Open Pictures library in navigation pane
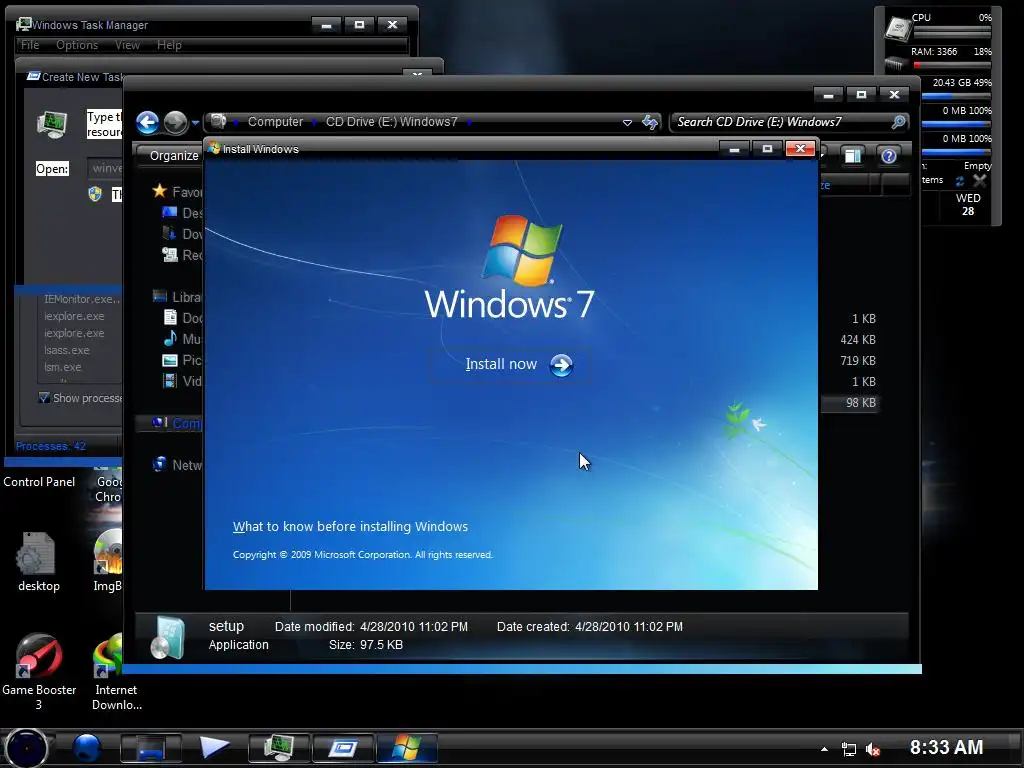Viewport: 1024px width, 768px height. coord(182,360)
